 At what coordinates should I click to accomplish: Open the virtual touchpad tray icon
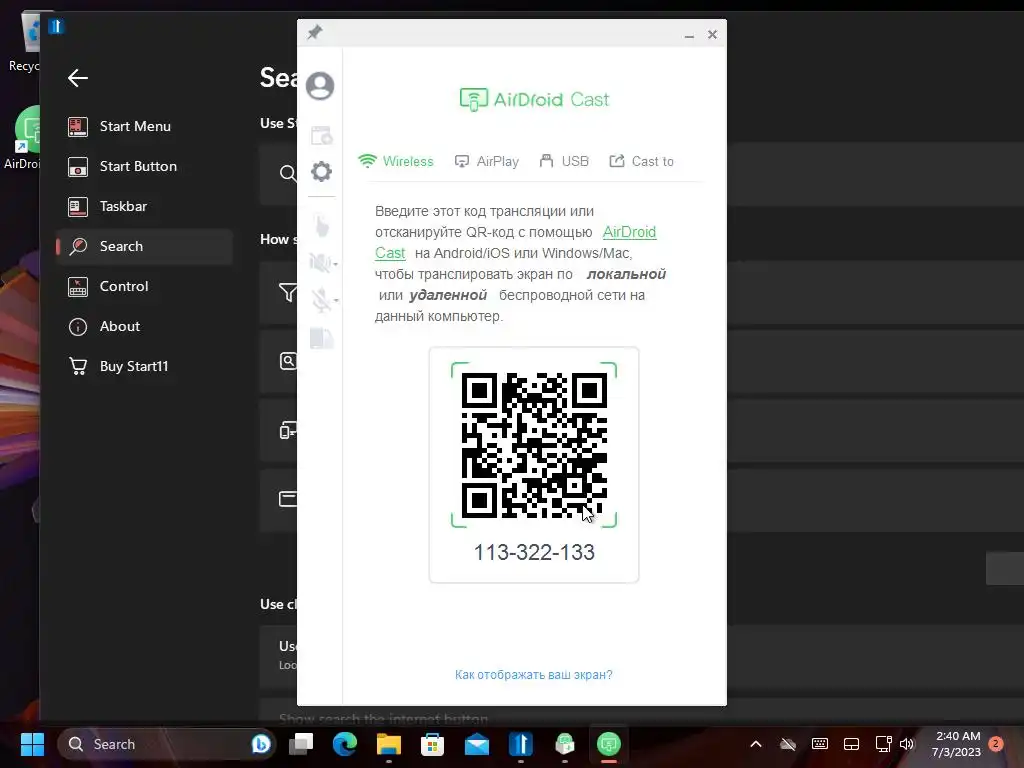point(852,744)
